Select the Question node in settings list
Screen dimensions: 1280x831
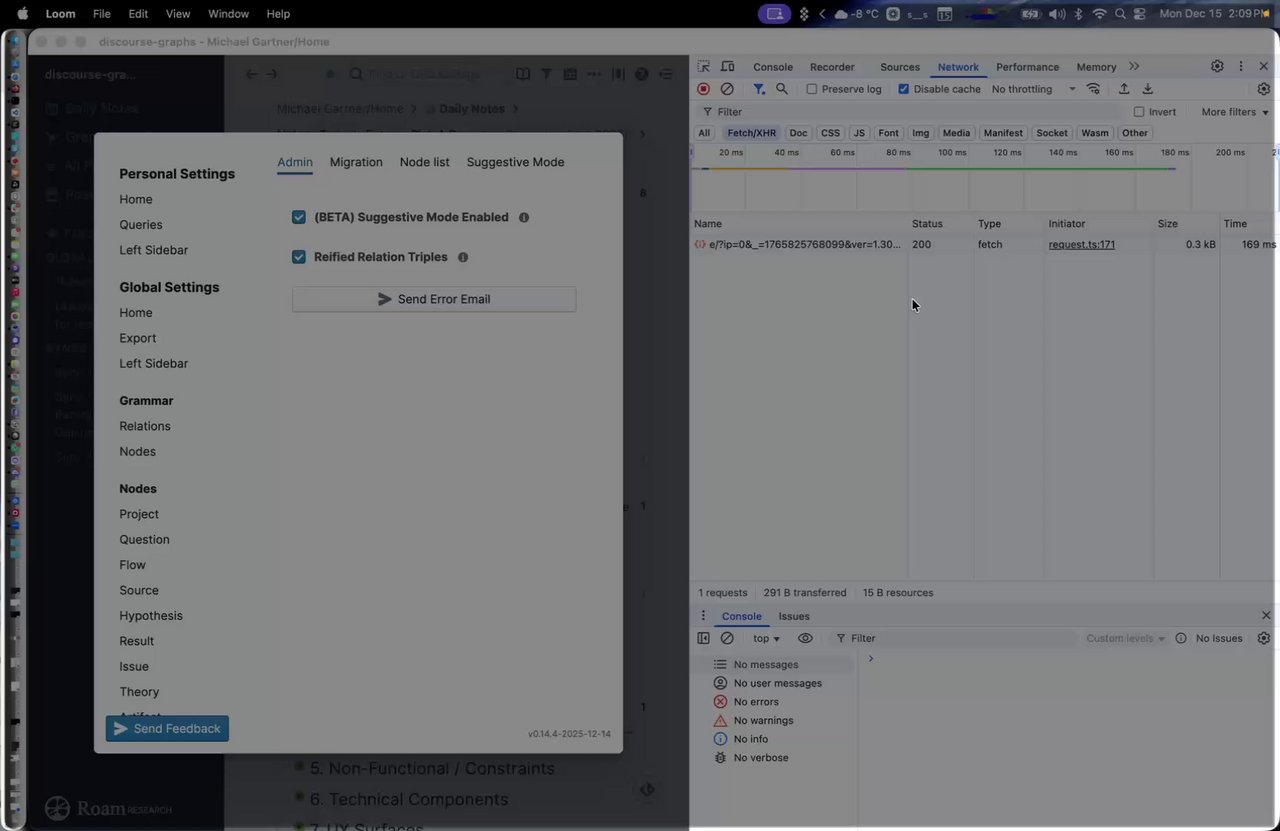click(x=145, y=540)
